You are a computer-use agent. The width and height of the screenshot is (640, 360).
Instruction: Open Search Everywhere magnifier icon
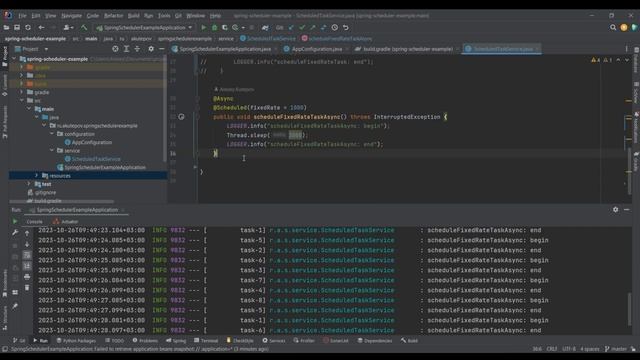coord(613,27)
